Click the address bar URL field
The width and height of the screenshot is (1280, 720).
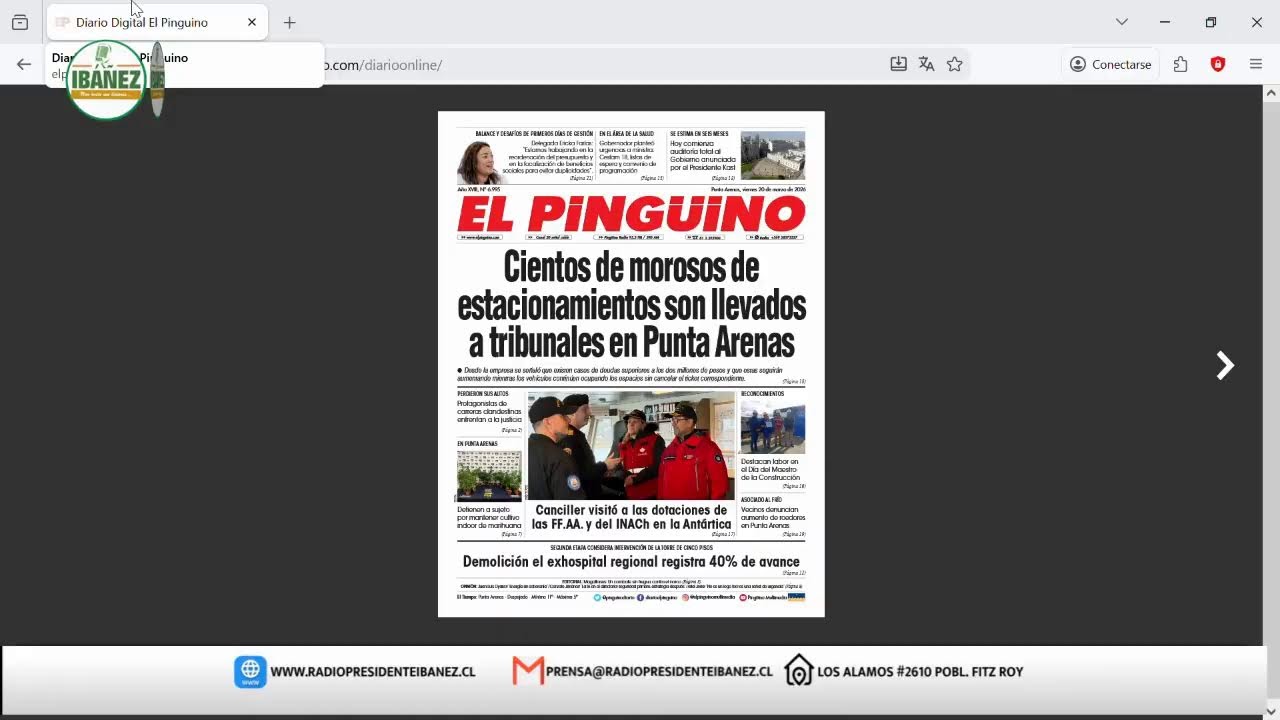tap(600, 65)
